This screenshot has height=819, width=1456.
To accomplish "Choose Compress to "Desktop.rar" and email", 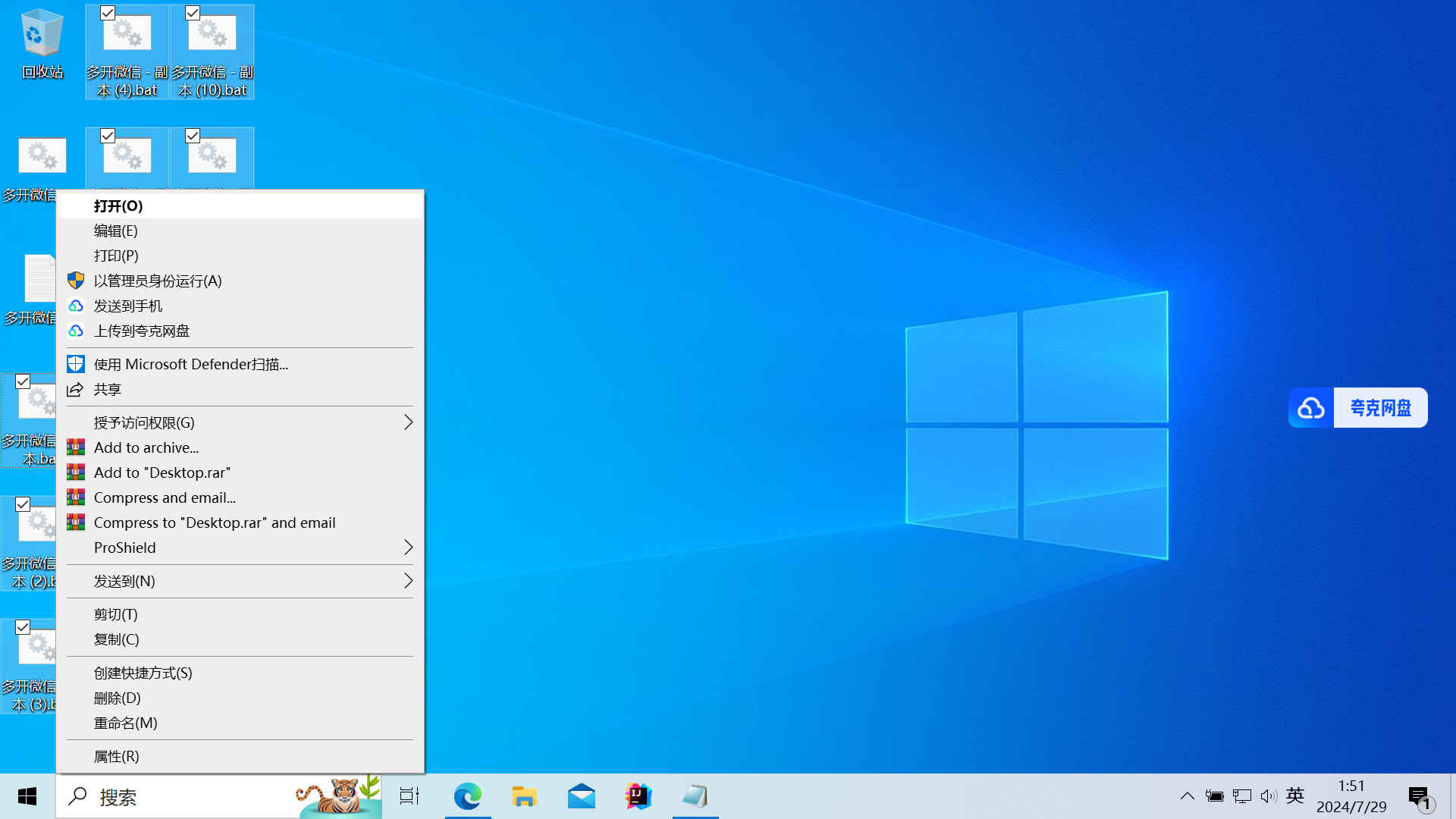I will click(240, 522).
